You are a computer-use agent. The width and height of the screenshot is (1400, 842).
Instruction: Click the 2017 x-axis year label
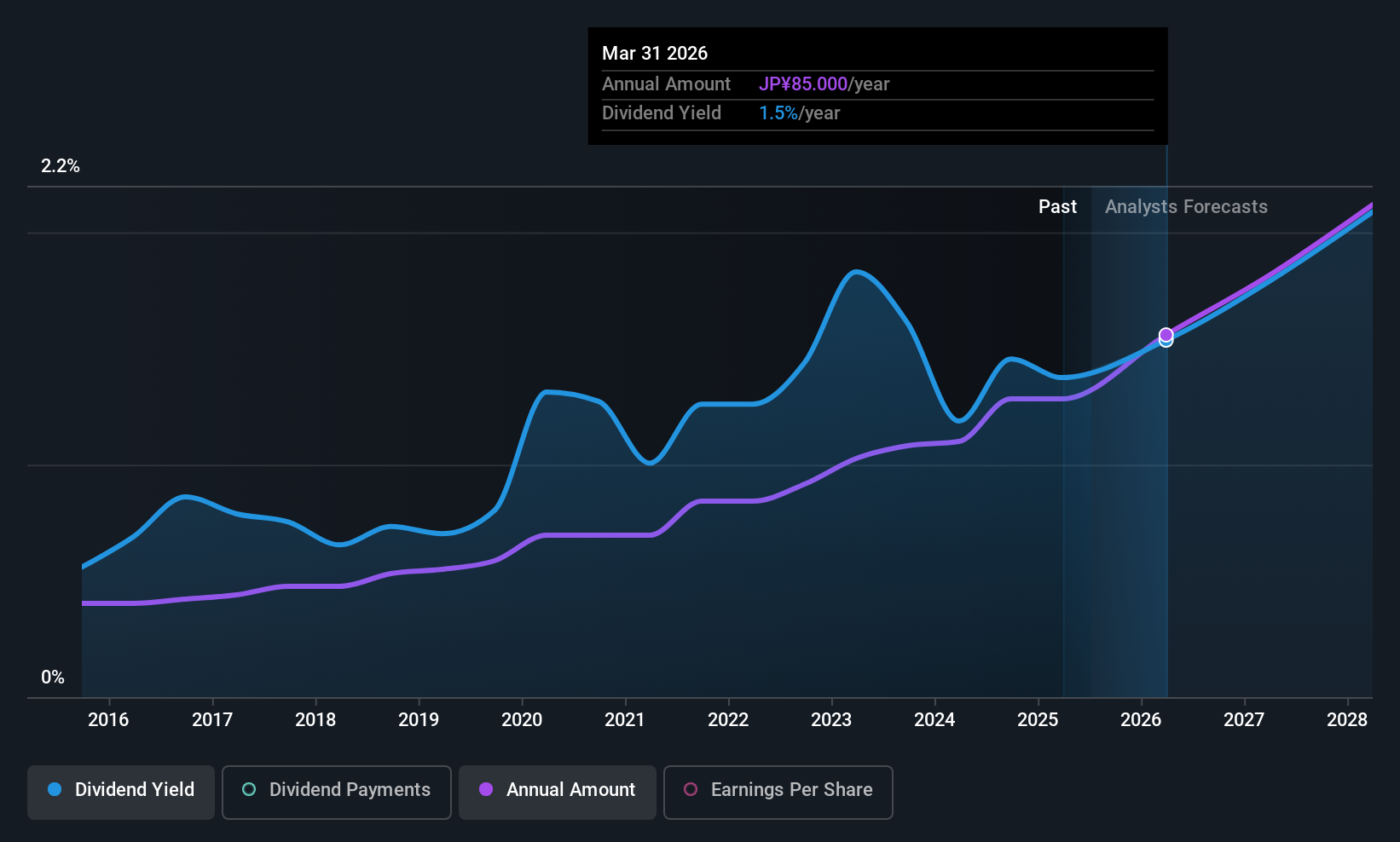coord(212,720)
